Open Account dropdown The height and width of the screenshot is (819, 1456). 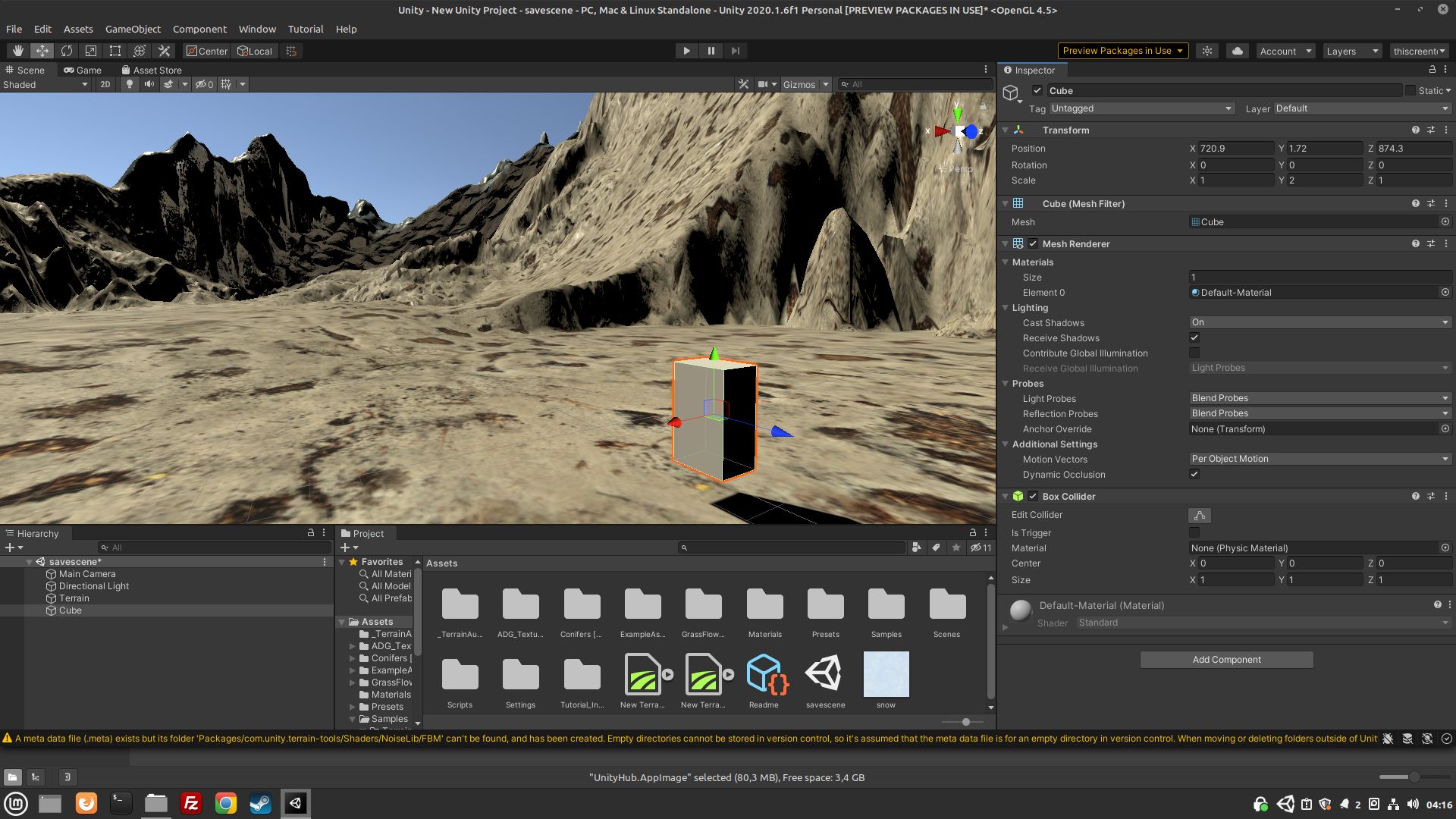[1286, 51]
